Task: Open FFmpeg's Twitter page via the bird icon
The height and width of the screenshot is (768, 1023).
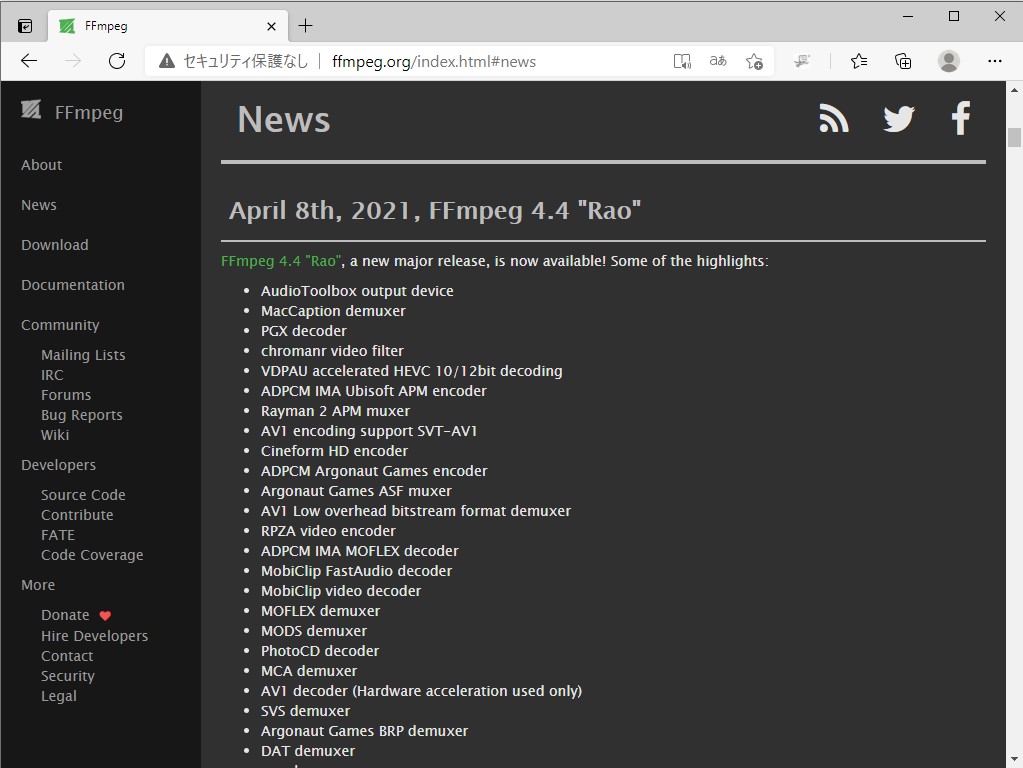Action: pos(898,119)
